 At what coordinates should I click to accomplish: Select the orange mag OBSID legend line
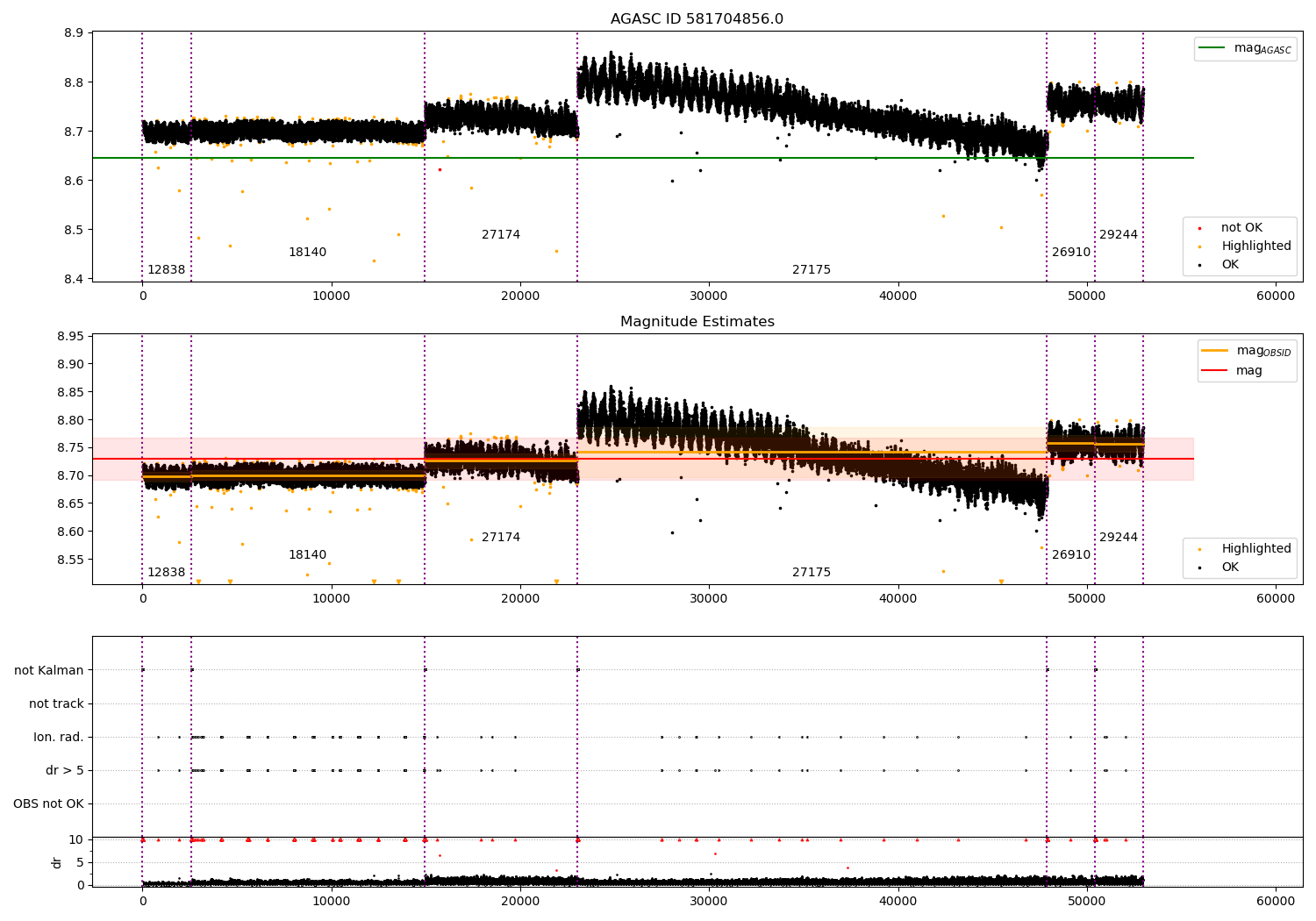click(x=1214, y=351)
